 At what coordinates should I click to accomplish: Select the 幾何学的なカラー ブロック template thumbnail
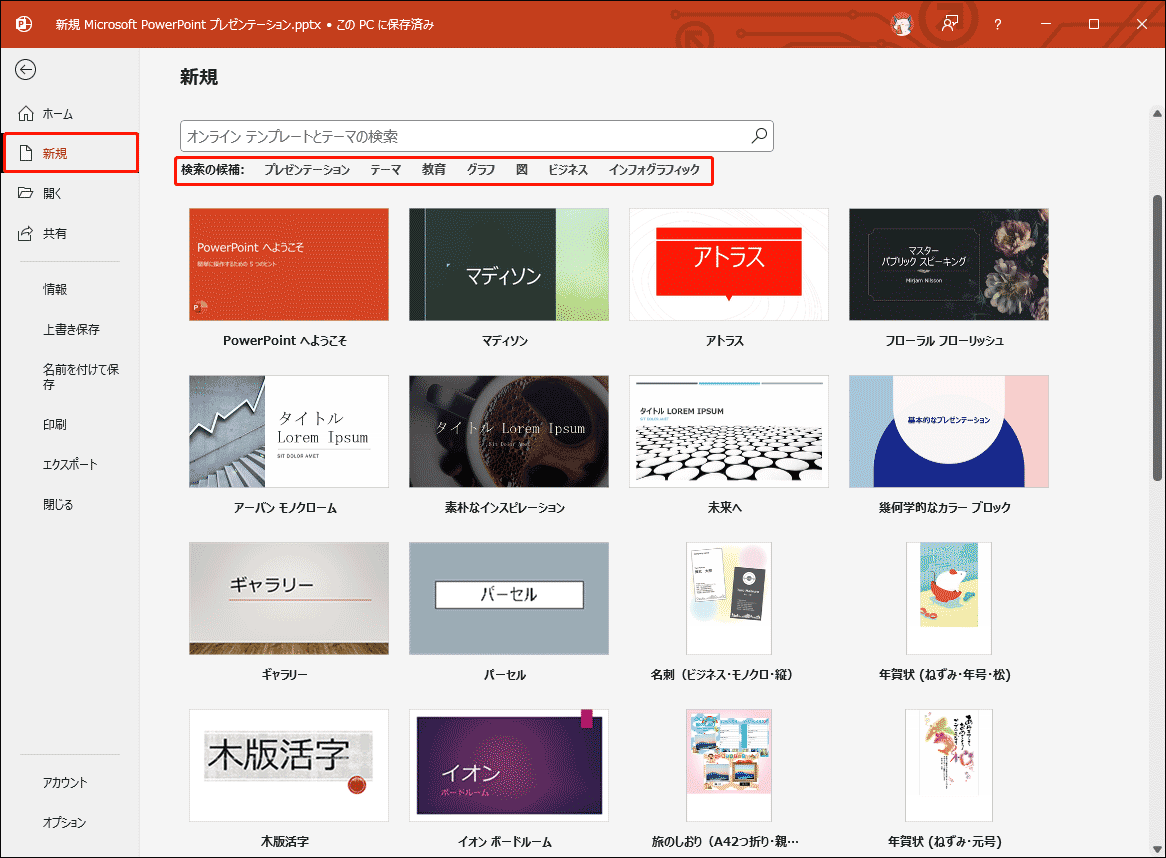tap(949, 431)
